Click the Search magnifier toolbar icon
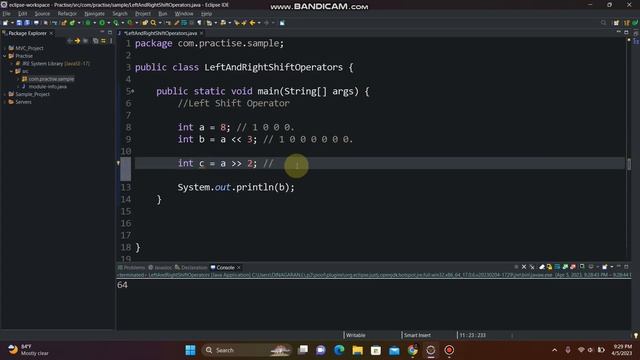The image size is (640, 360). pyautogui.click(x=153, y=23)
